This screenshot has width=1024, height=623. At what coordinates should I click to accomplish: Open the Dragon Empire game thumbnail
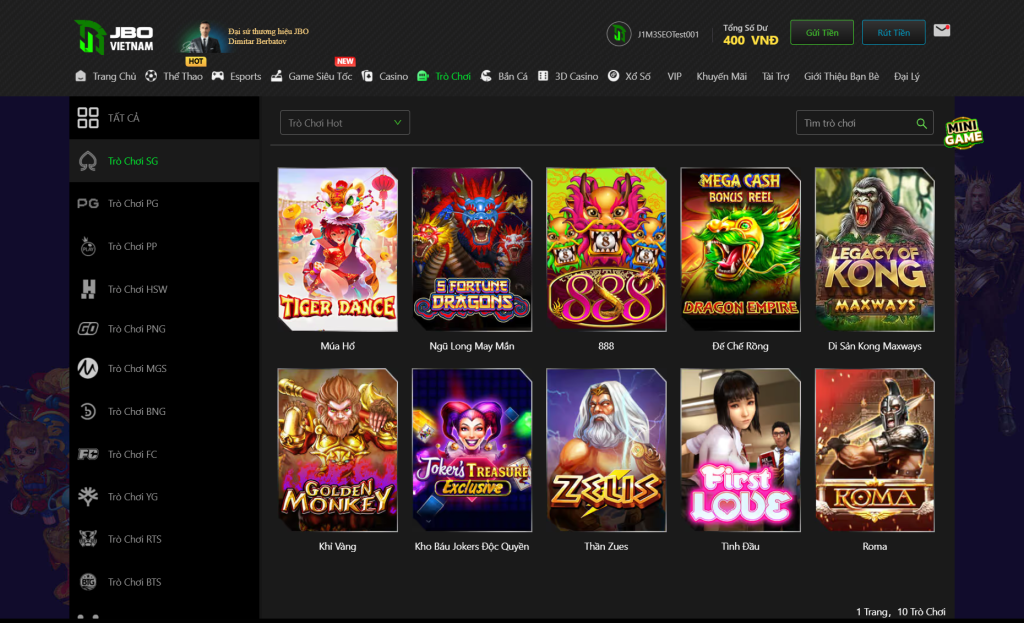740,249
